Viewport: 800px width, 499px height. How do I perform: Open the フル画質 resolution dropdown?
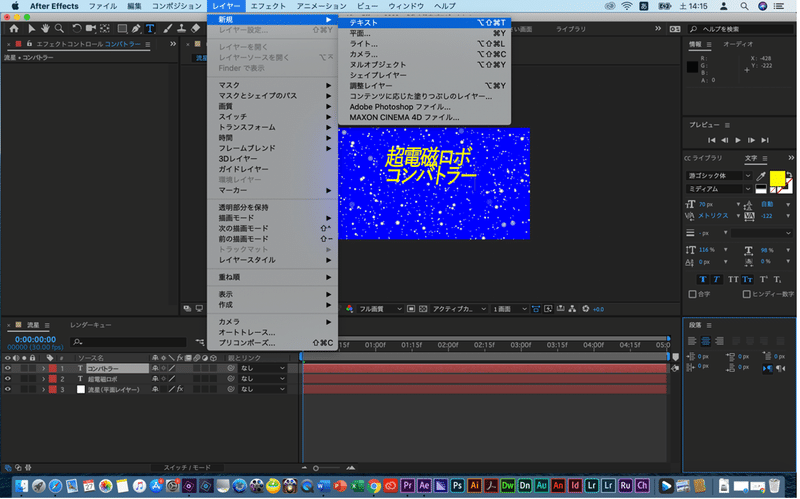click(380, 309)
